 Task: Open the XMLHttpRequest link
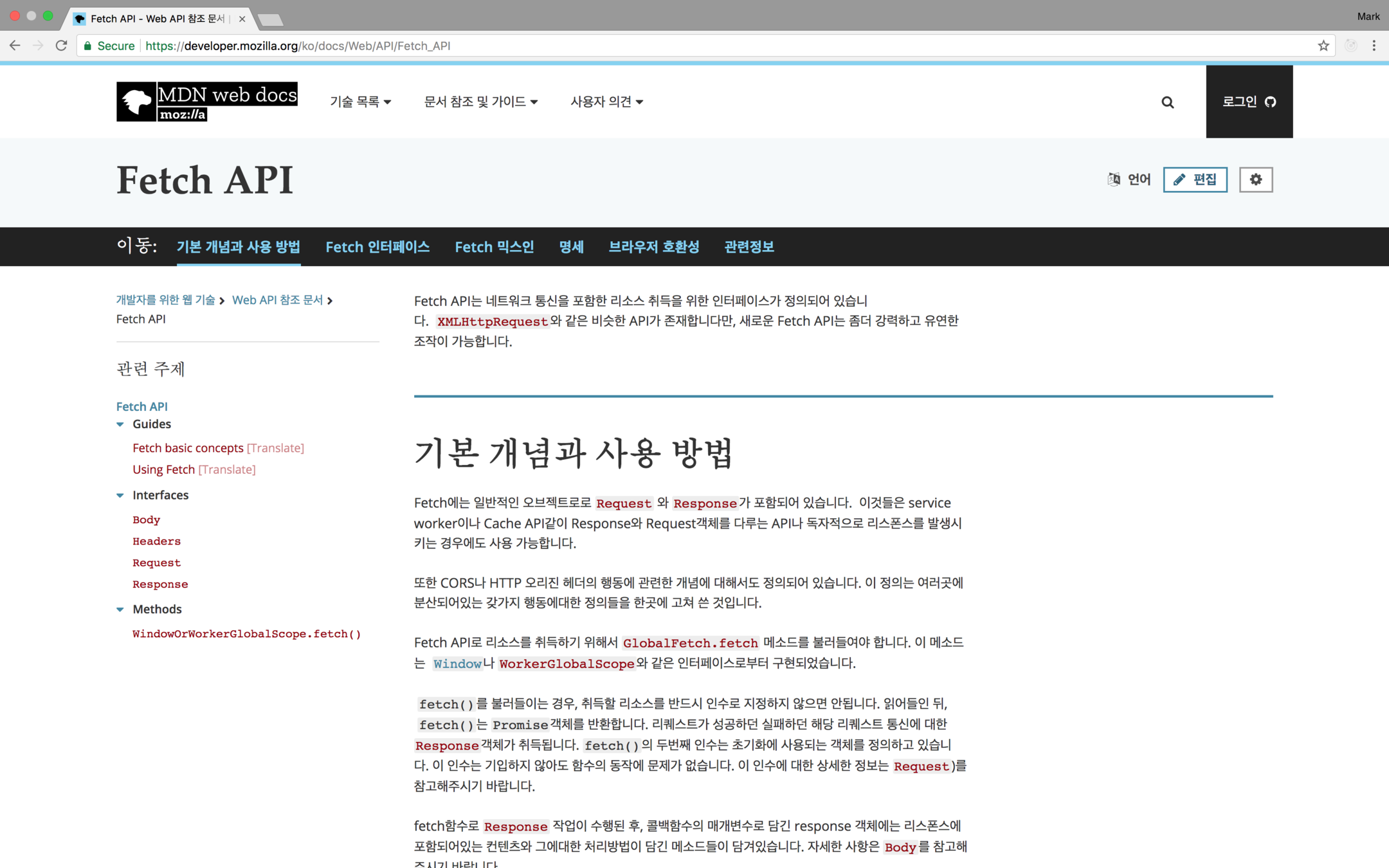[x=492, y=321]
